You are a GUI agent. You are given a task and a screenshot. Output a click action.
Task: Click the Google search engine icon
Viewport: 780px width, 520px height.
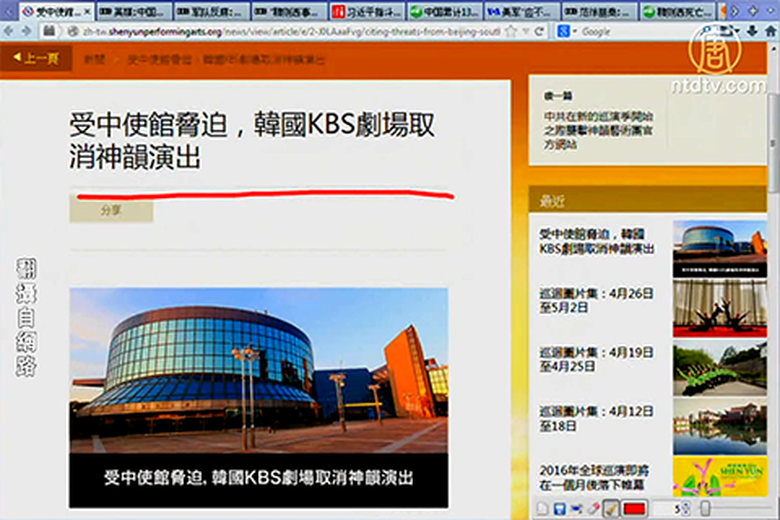point(565,32)
